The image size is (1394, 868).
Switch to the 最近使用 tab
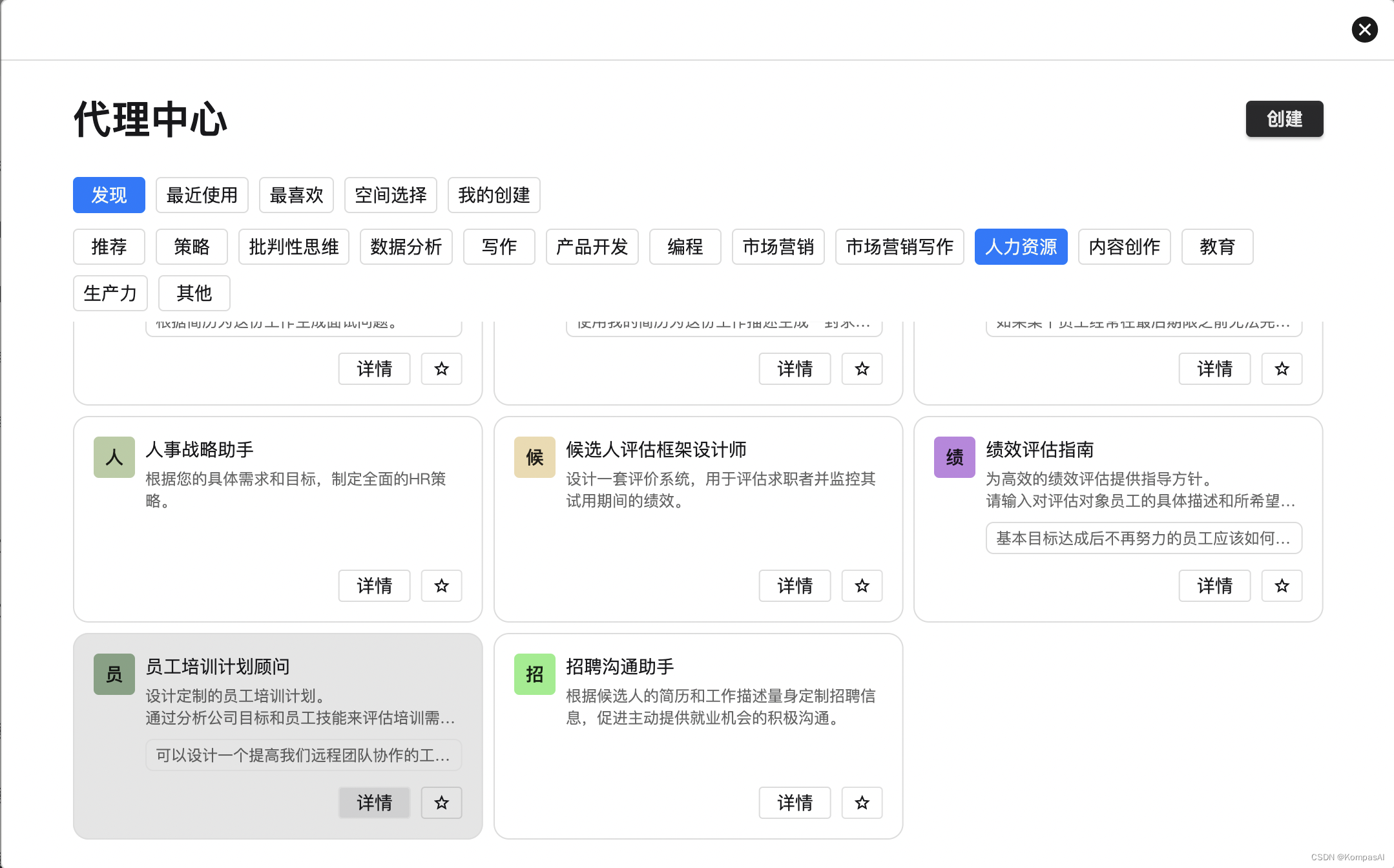pyautogui.click(x=202, y=195)
